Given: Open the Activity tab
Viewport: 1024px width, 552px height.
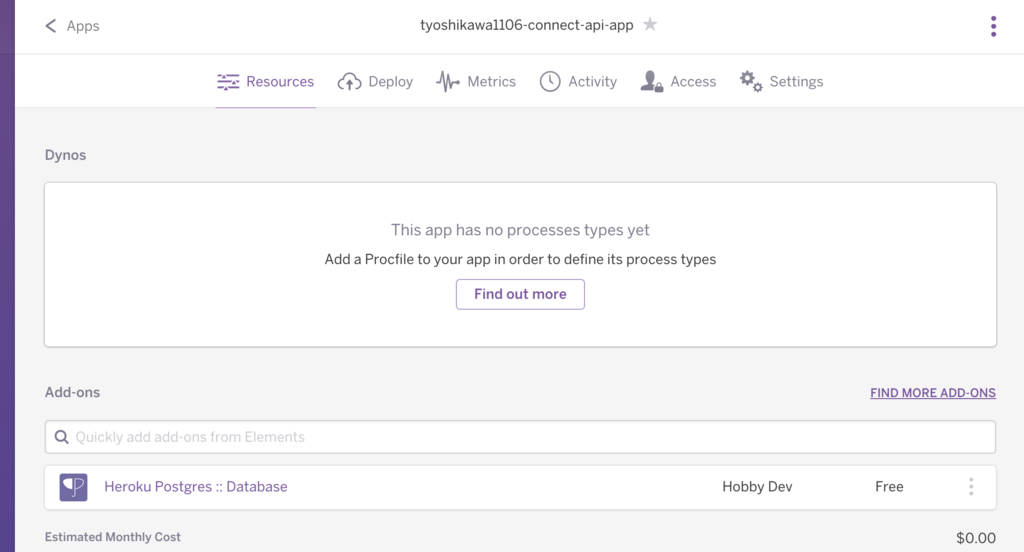Looking at the screenshot, I should coord(579,82).
